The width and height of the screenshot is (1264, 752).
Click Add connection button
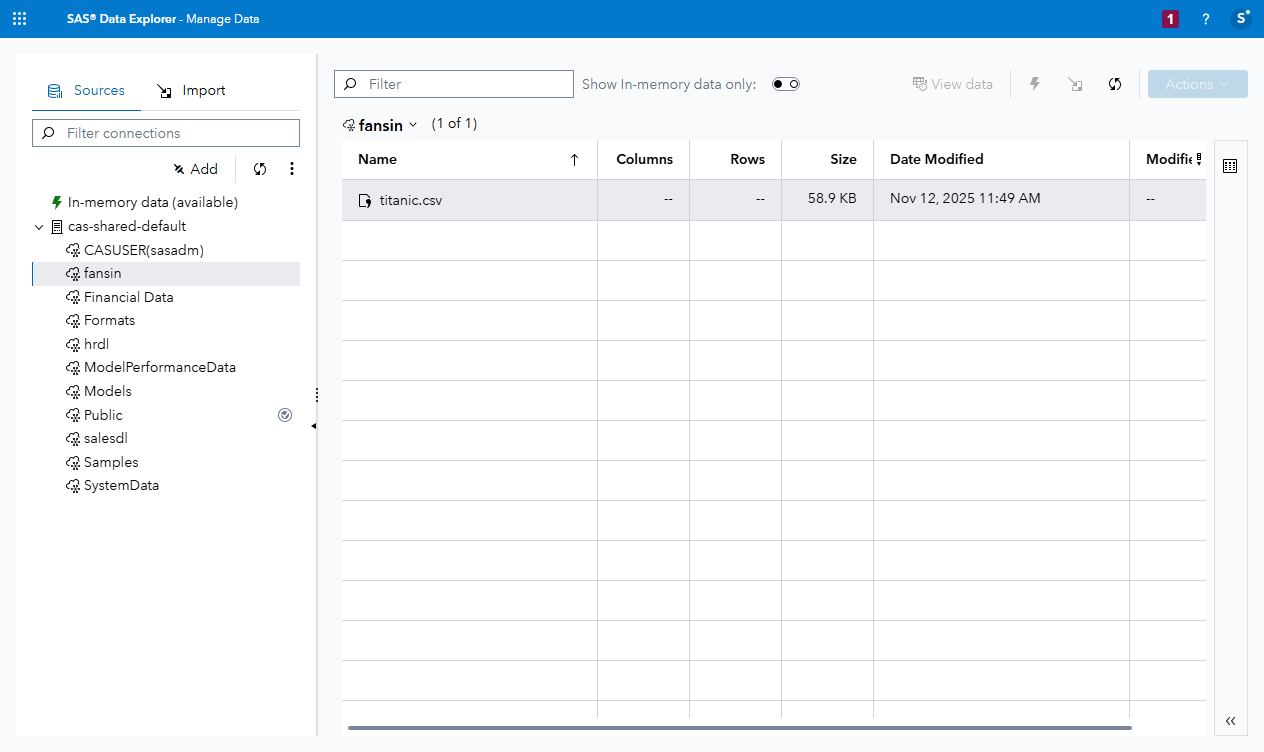(195, 169)
